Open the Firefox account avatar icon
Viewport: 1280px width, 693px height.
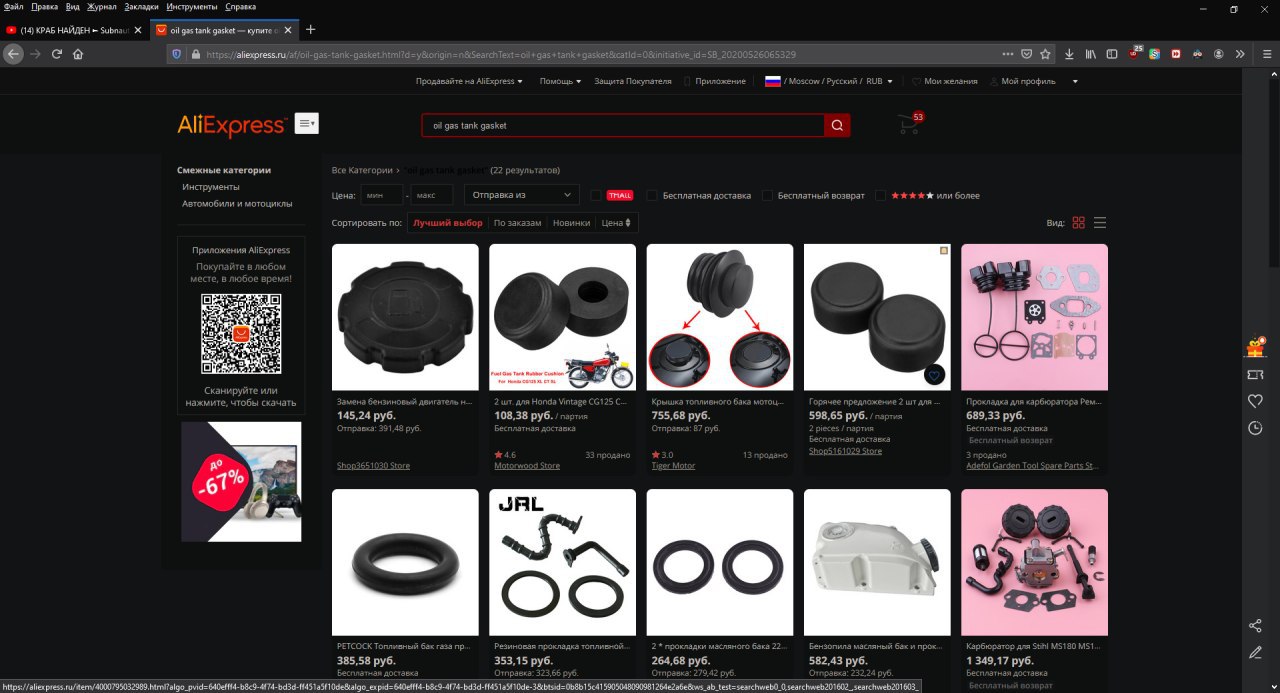pyautogui.click(x=1219, y=54)
